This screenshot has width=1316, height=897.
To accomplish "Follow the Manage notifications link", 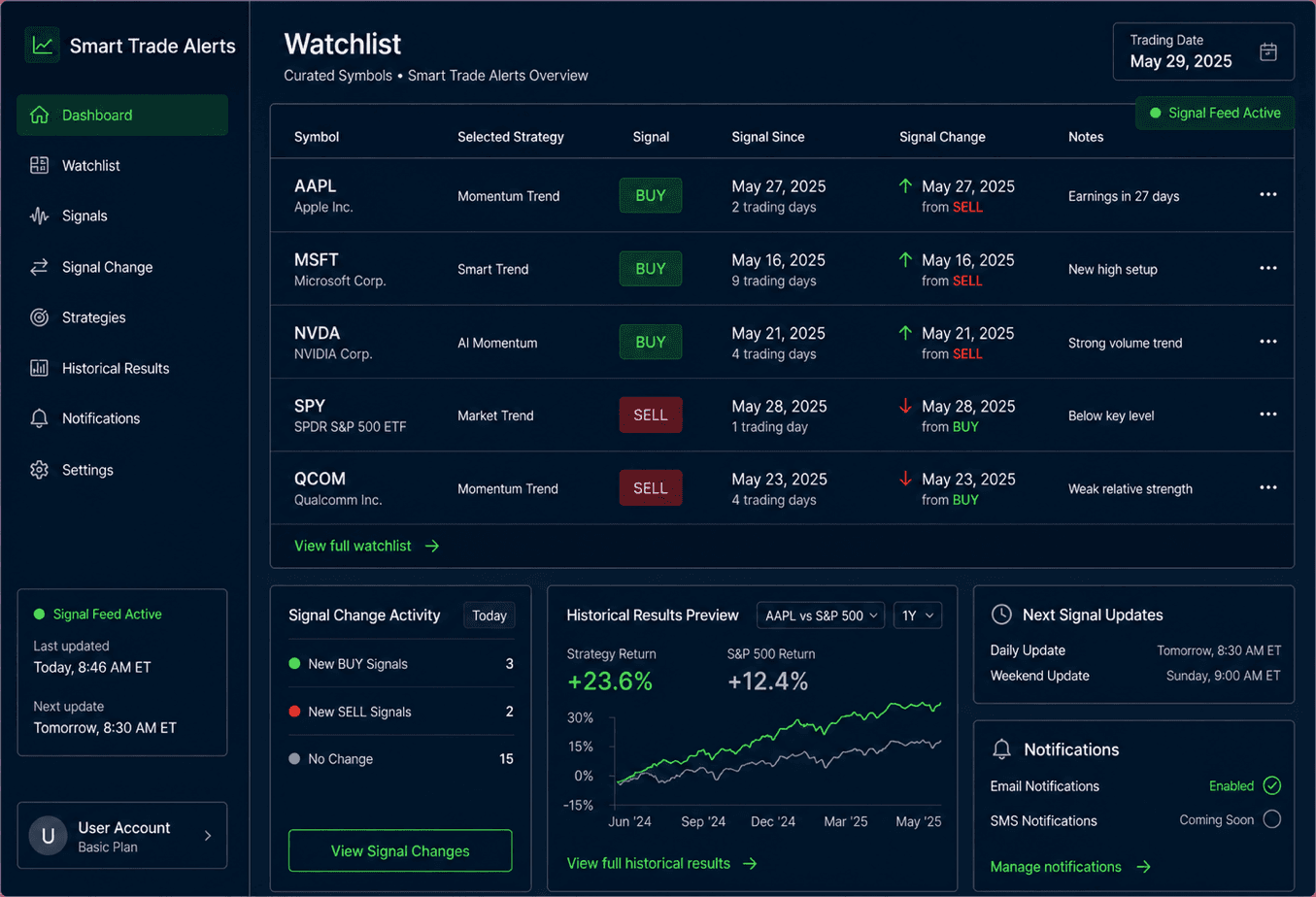I will (x=1070, y=867).
